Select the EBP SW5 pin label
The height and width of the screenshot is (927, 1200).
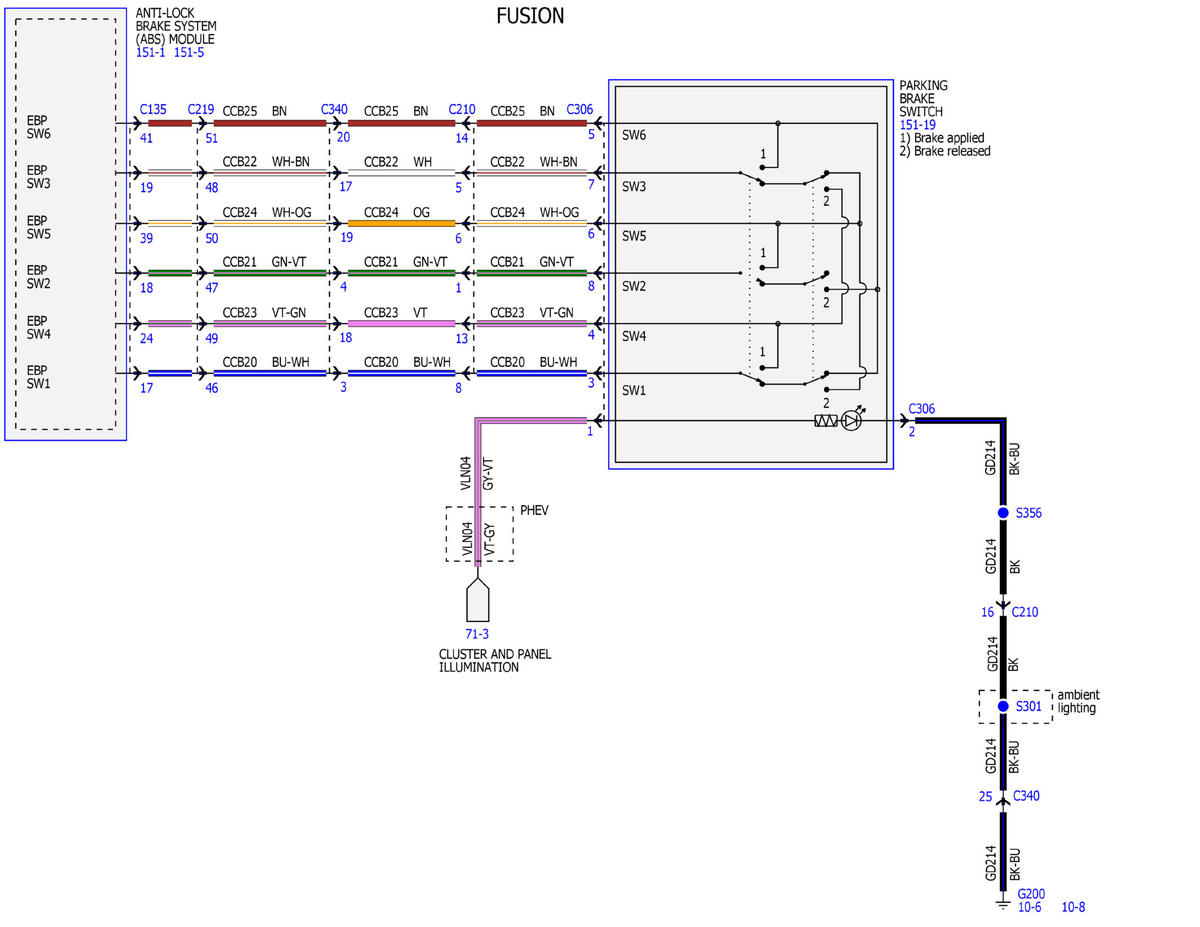38,227
